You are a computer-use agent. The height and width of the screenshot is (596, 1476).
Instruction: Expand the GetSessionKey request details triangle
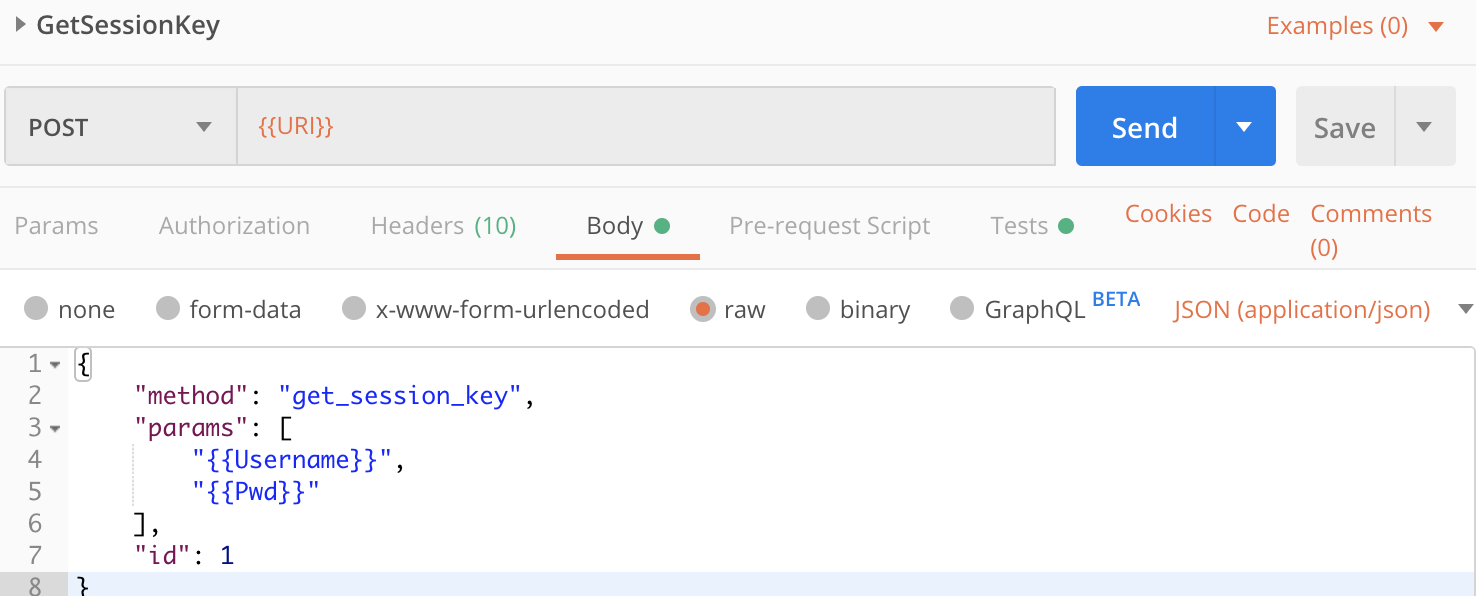pyautogui.click(x=20, y=25)
